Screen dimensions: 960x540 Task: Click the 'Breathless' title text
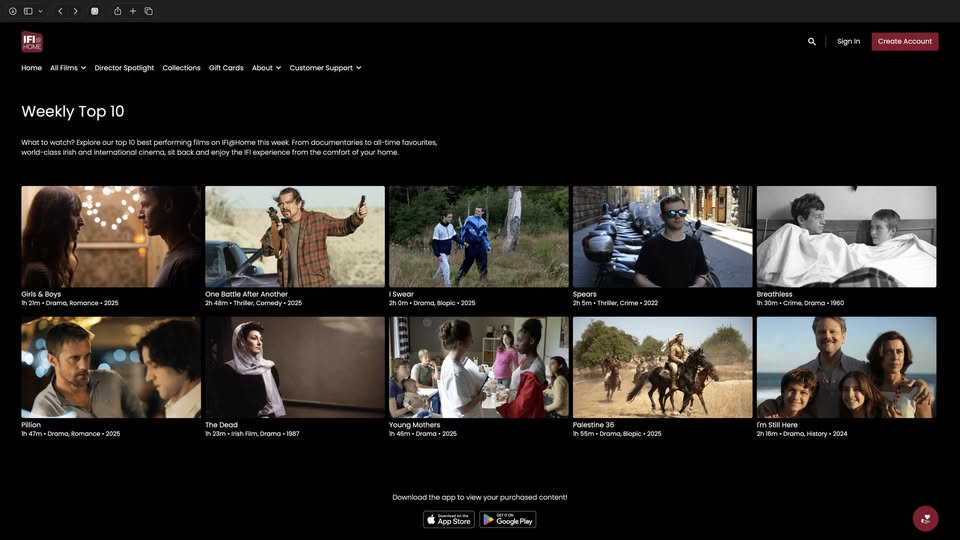coord(774,294)
